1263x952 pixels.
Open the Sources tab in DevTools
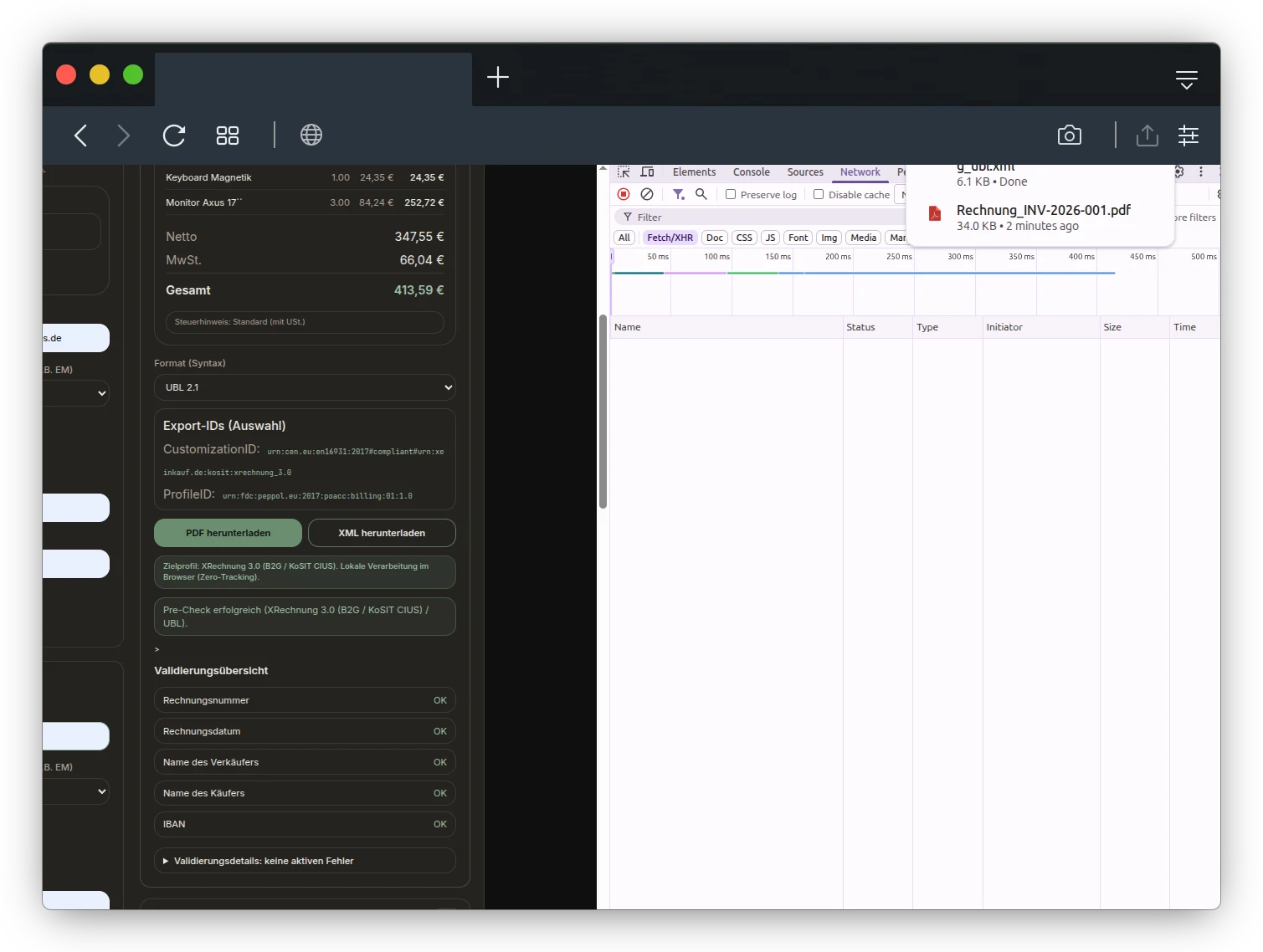pos(804,171)
